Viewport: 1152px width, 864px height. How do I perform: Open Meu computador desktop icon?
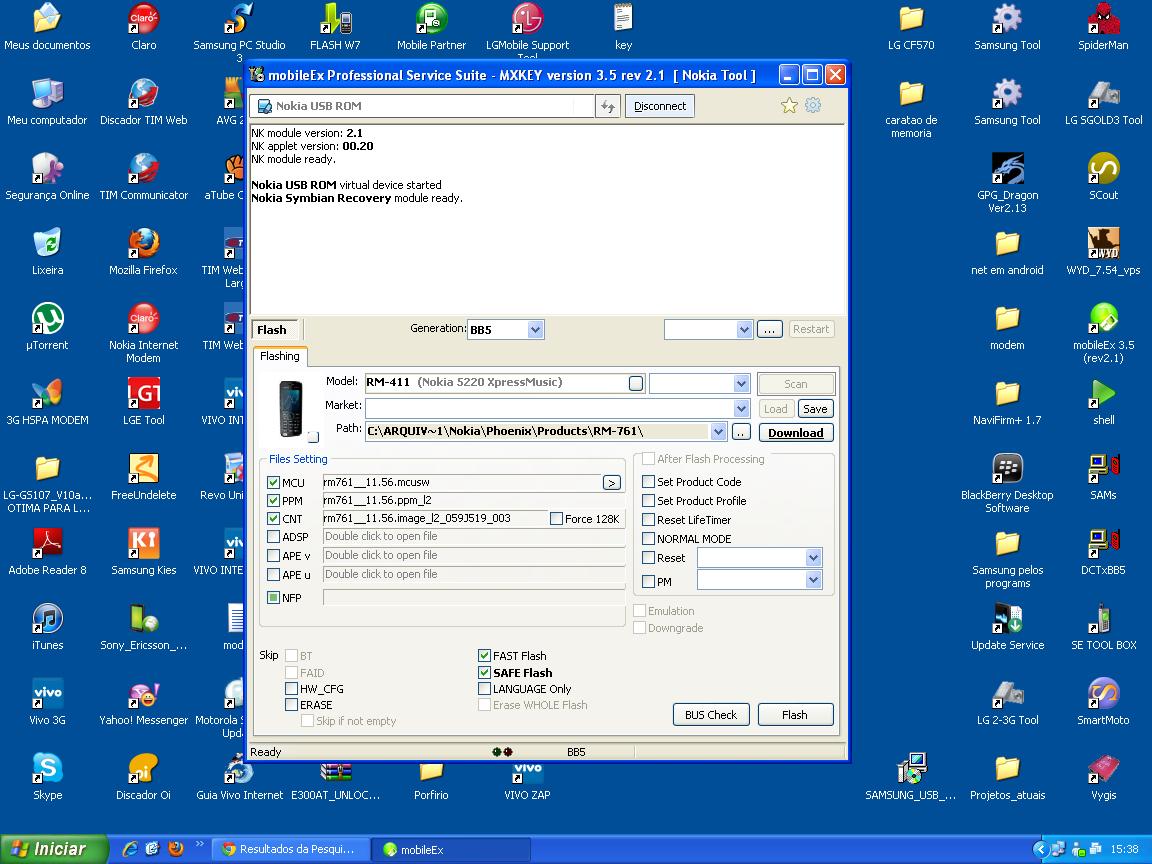[x=47, y=100]
